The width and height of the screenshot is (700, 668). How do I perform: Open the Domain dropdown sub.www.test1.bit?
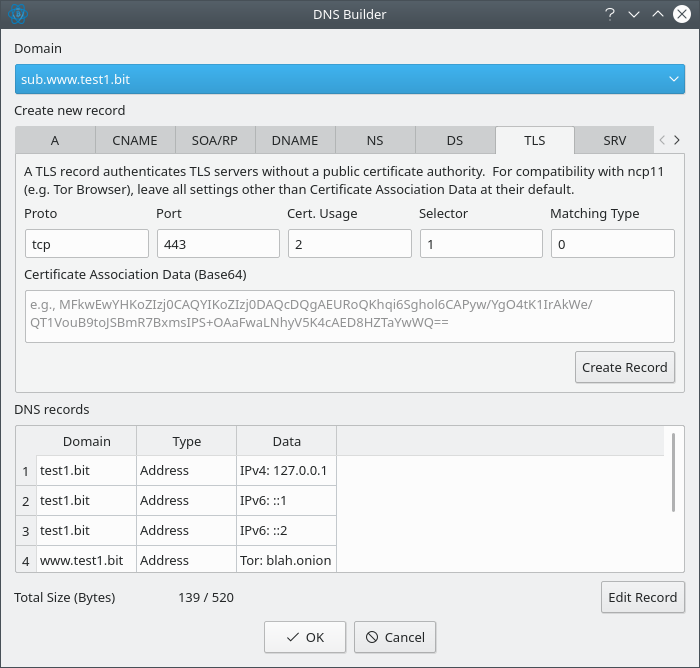pyautogui.click(x=350, y=78)
